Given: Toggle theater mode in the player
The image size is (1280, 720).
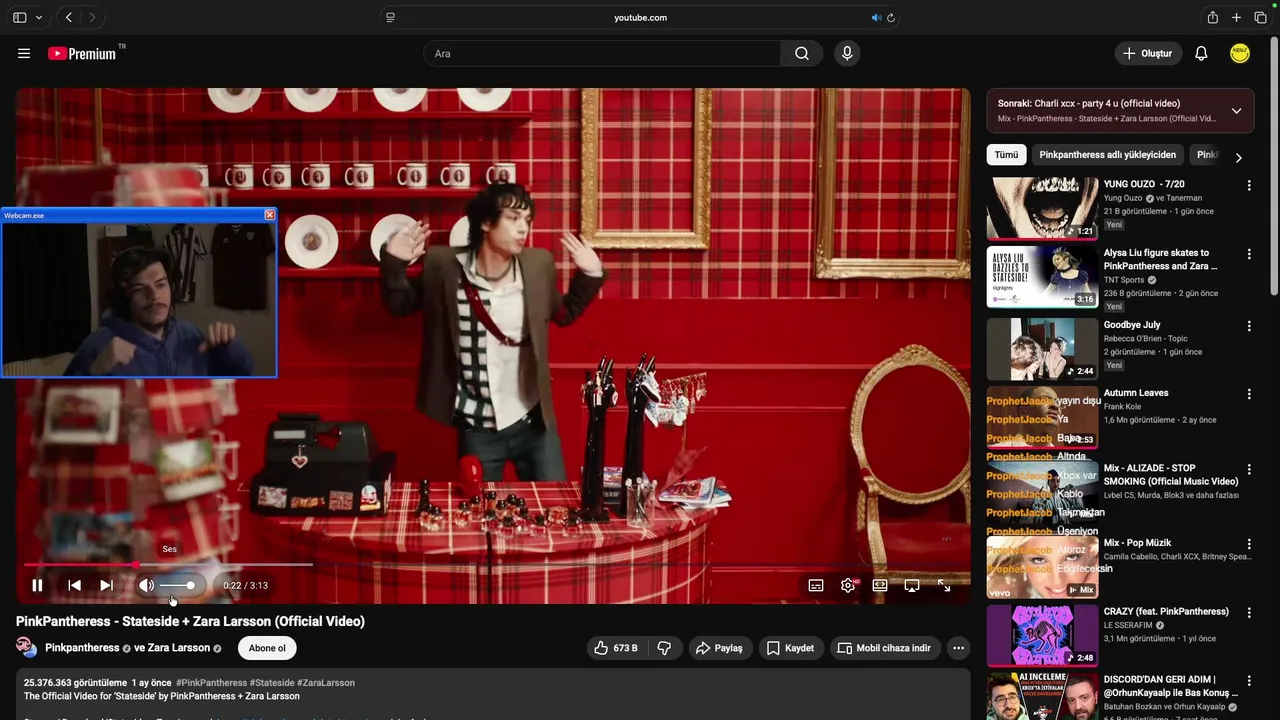Looking at the screenshot, I should 880,585.
